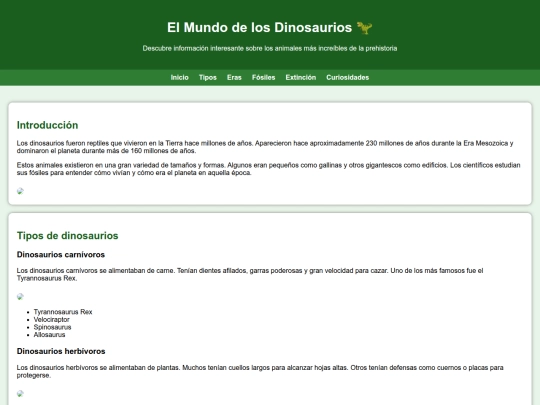Image resolution: width=540 pixels, height=405 pixels.
Task: Click the paragraph starting 'Estos animales existieron'
Action: 269,169
